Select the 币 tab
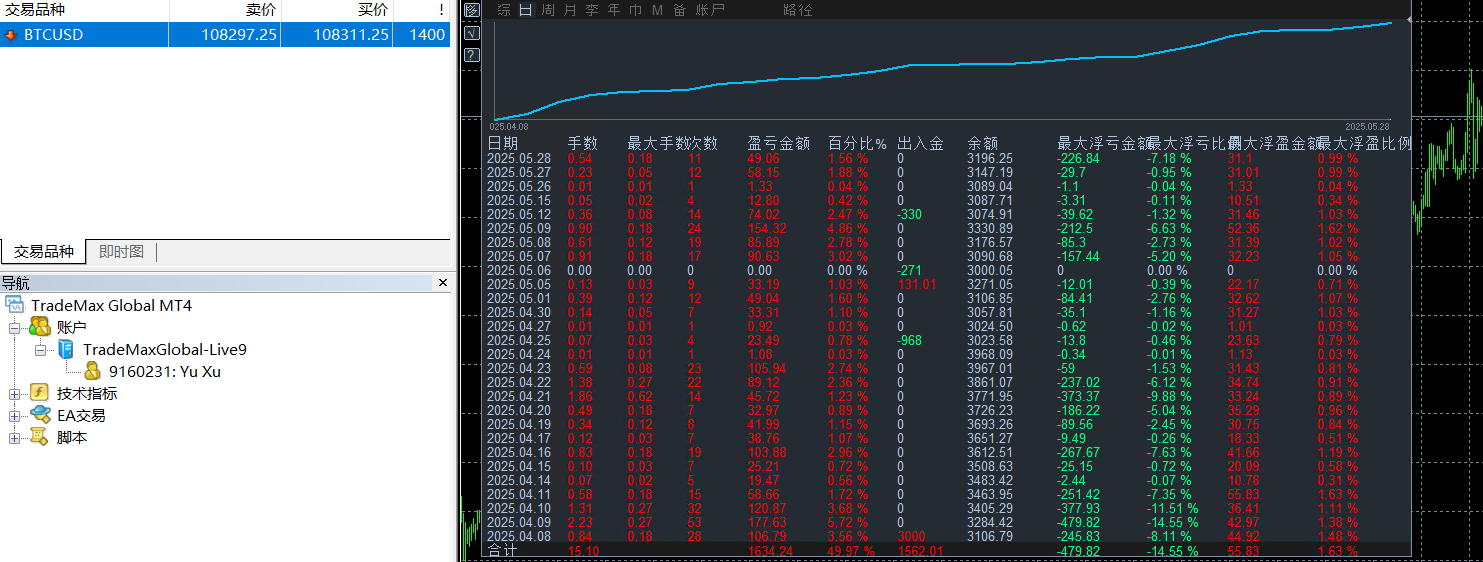 [636, 10]
